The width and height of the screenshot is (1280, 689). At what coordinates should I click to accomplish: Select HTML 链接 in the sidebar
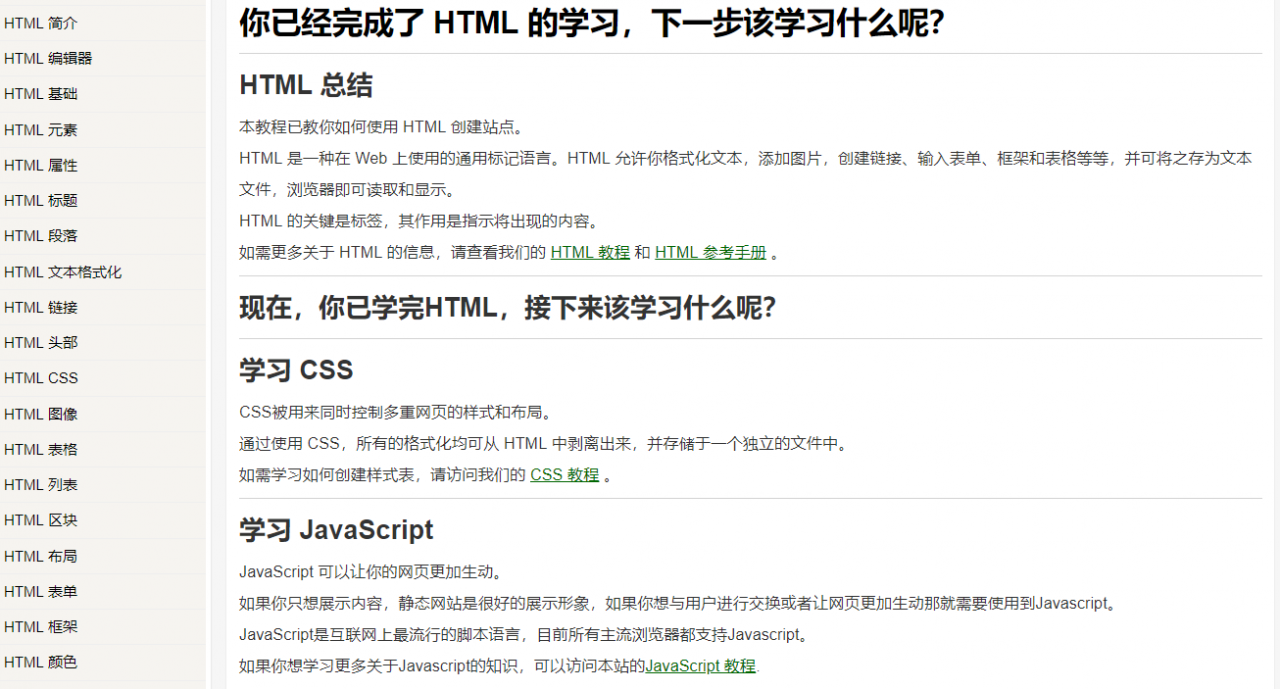tap(40, 307)
